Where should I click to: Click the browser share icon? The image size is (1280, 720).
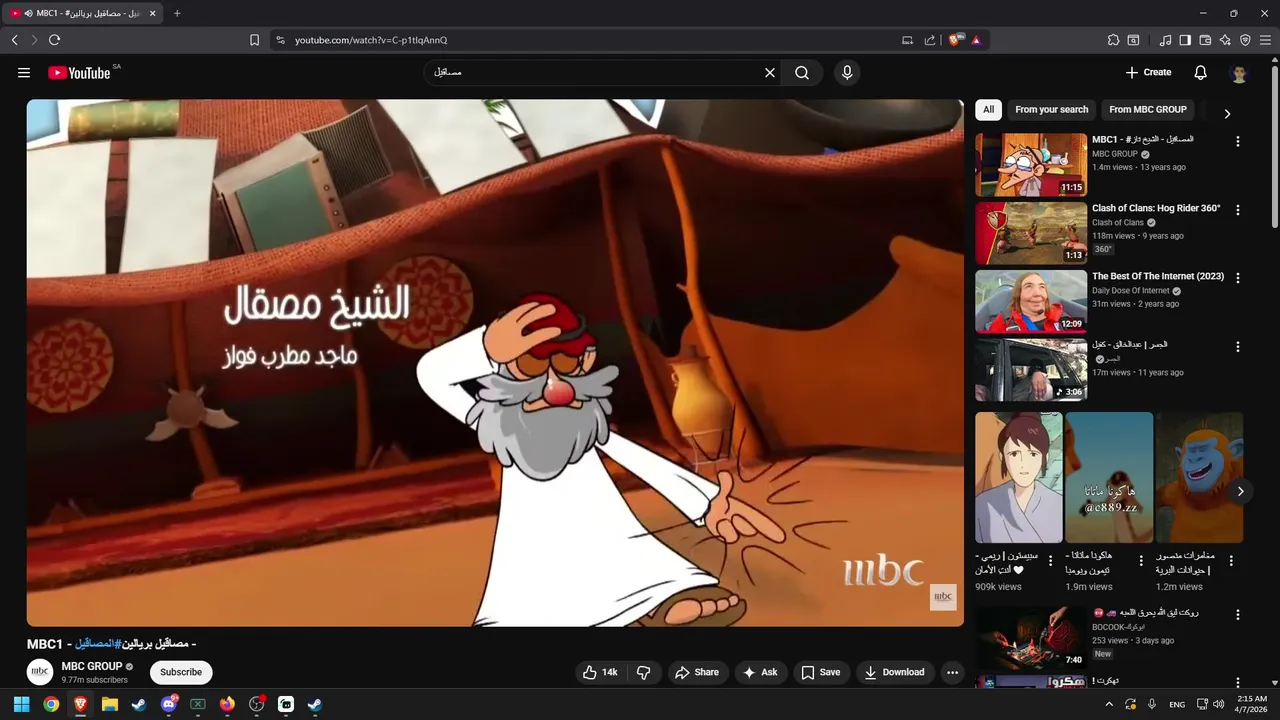pyautogui.click(x=930, y=40)
